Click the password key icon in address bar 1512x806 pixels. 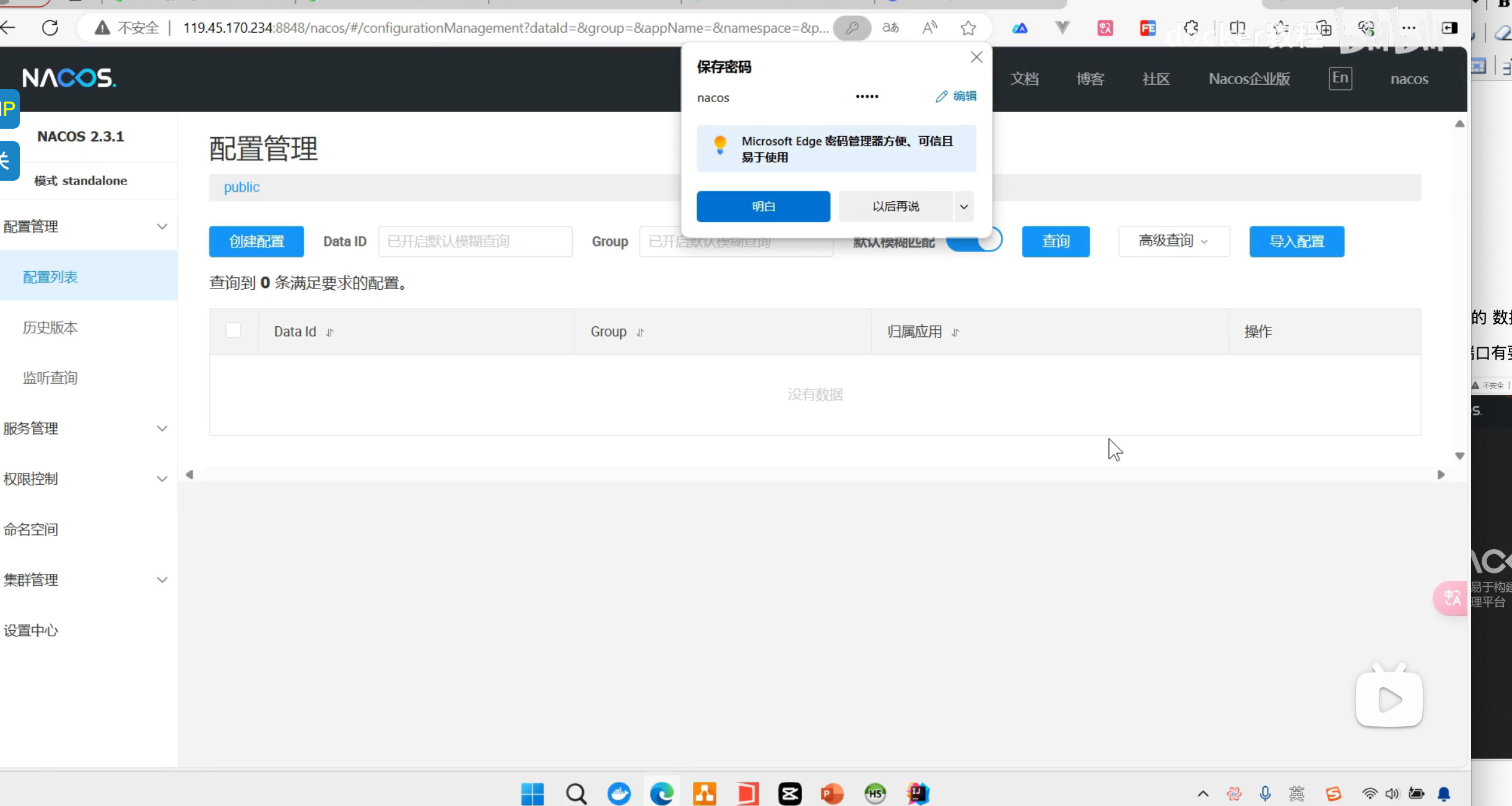[852, 28]
